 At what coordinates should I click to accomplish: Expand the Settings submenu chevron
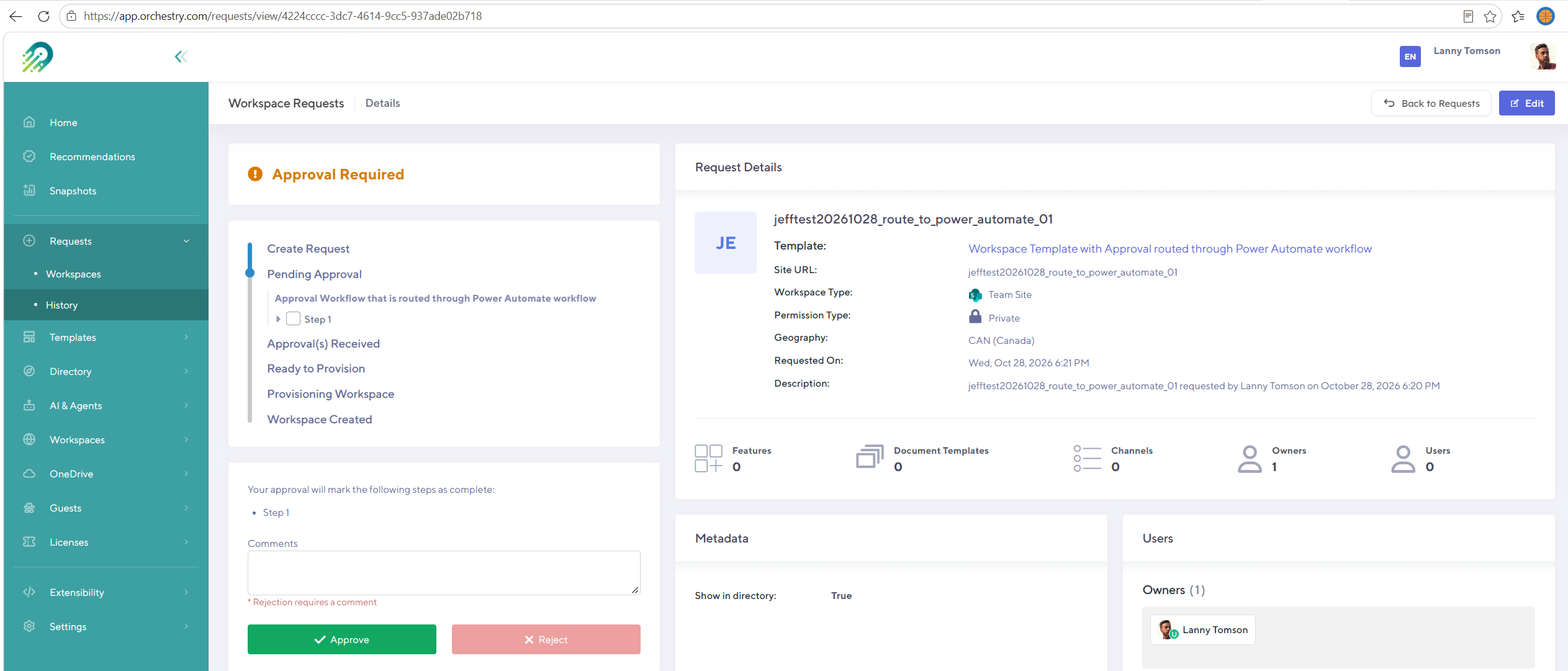(186, 626)
